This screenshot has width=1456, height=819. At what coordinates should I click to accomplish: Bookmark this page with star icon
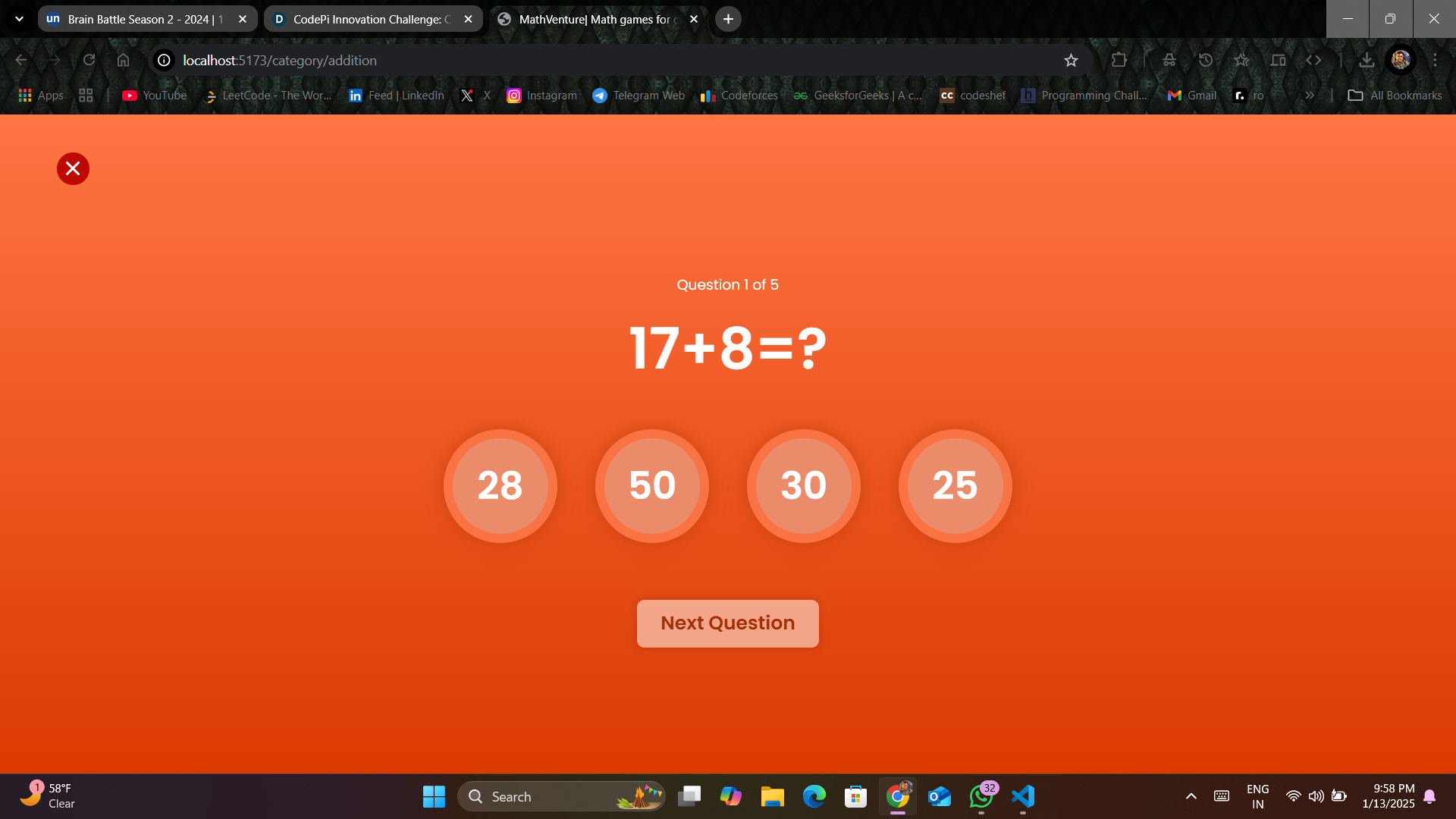tap(1070, 61)
